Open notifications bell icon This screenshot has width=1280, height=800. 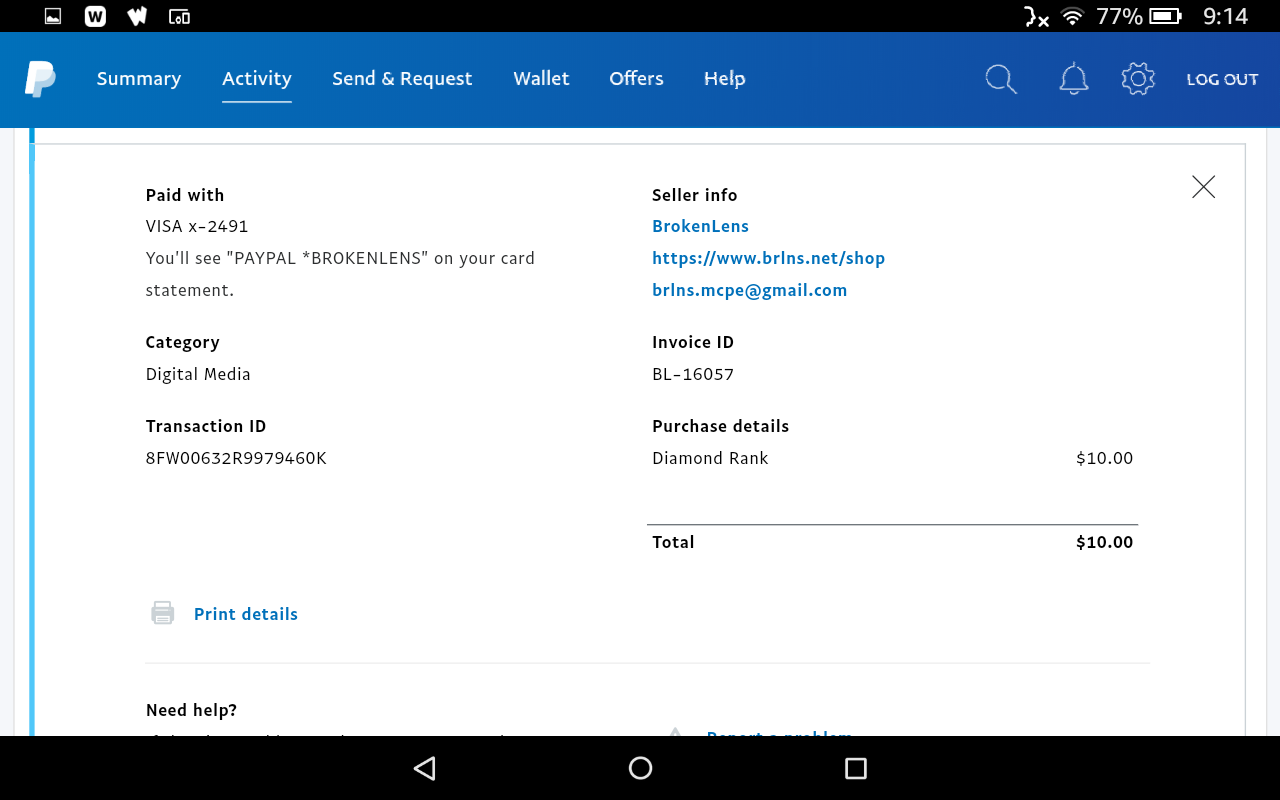pos(1073,79)
